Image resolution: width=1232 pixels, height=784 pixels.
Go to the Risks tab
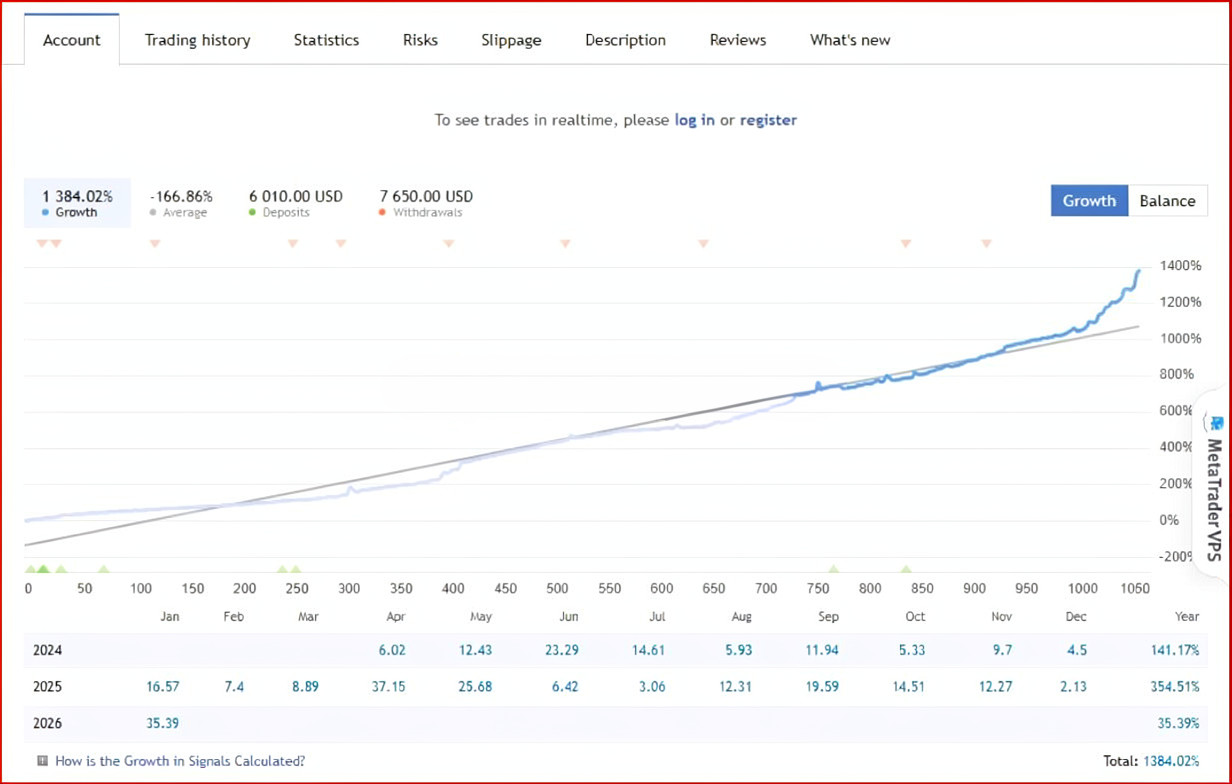pos(420,40)
